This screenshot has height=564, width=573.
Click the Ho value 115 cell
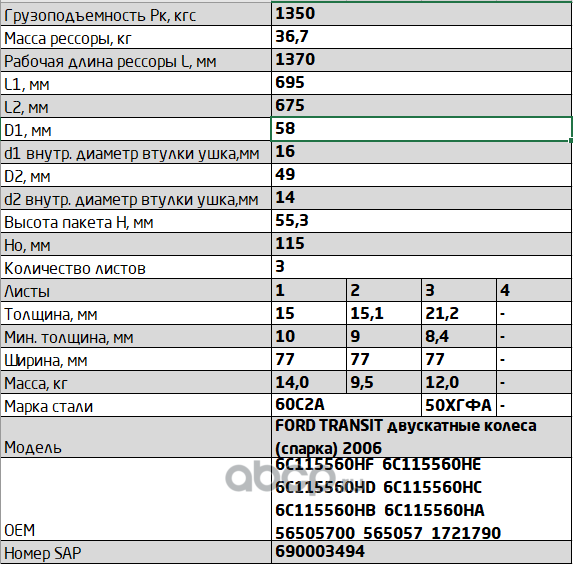pos(421,244)
